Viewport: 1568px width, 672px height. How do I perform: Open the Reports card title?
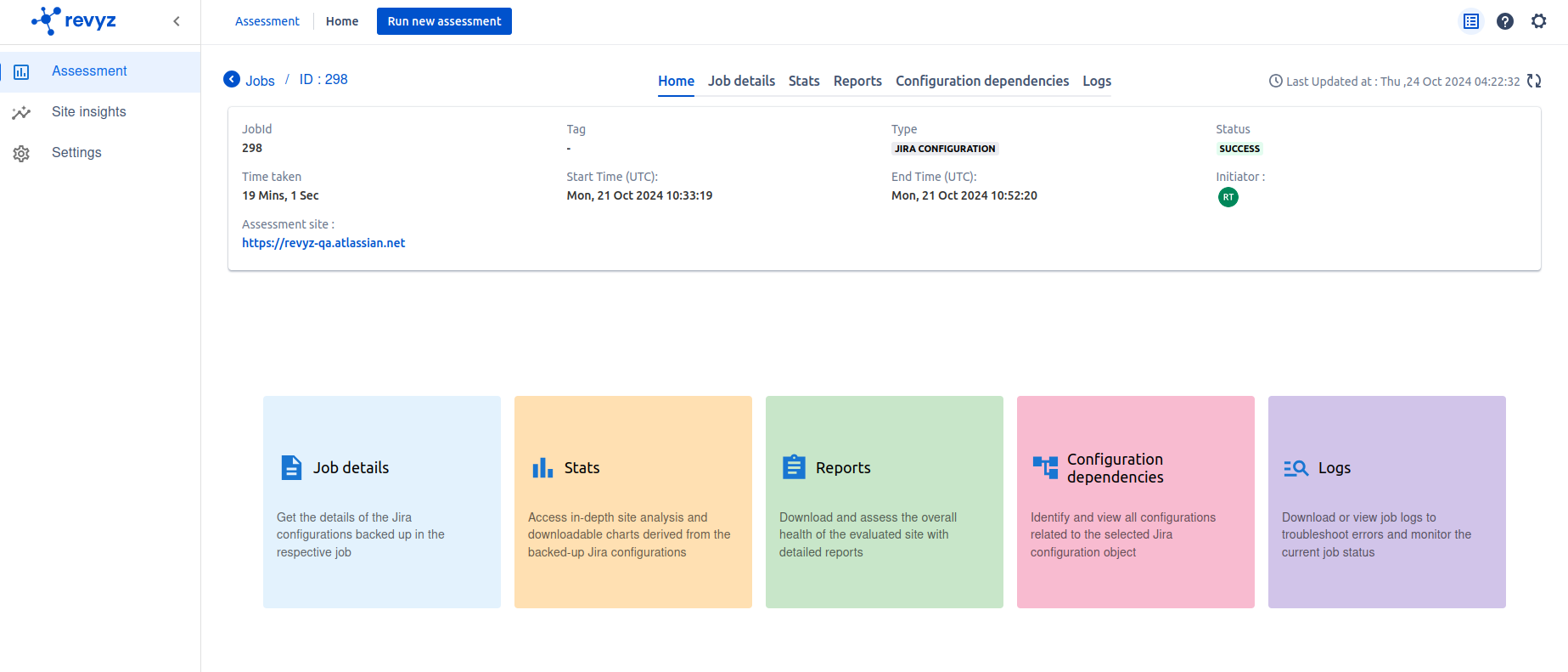(x=843, y=468)
